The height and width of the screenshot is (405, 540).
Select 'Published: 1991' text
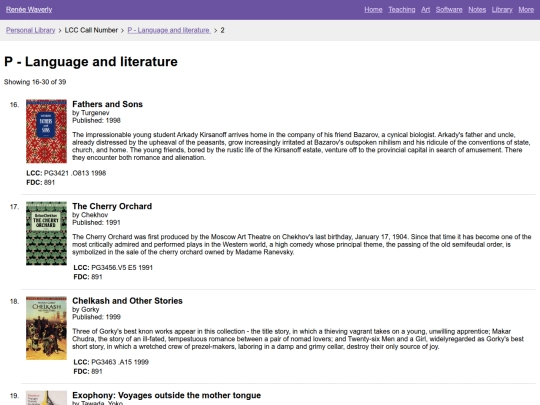tap(96, 222)
